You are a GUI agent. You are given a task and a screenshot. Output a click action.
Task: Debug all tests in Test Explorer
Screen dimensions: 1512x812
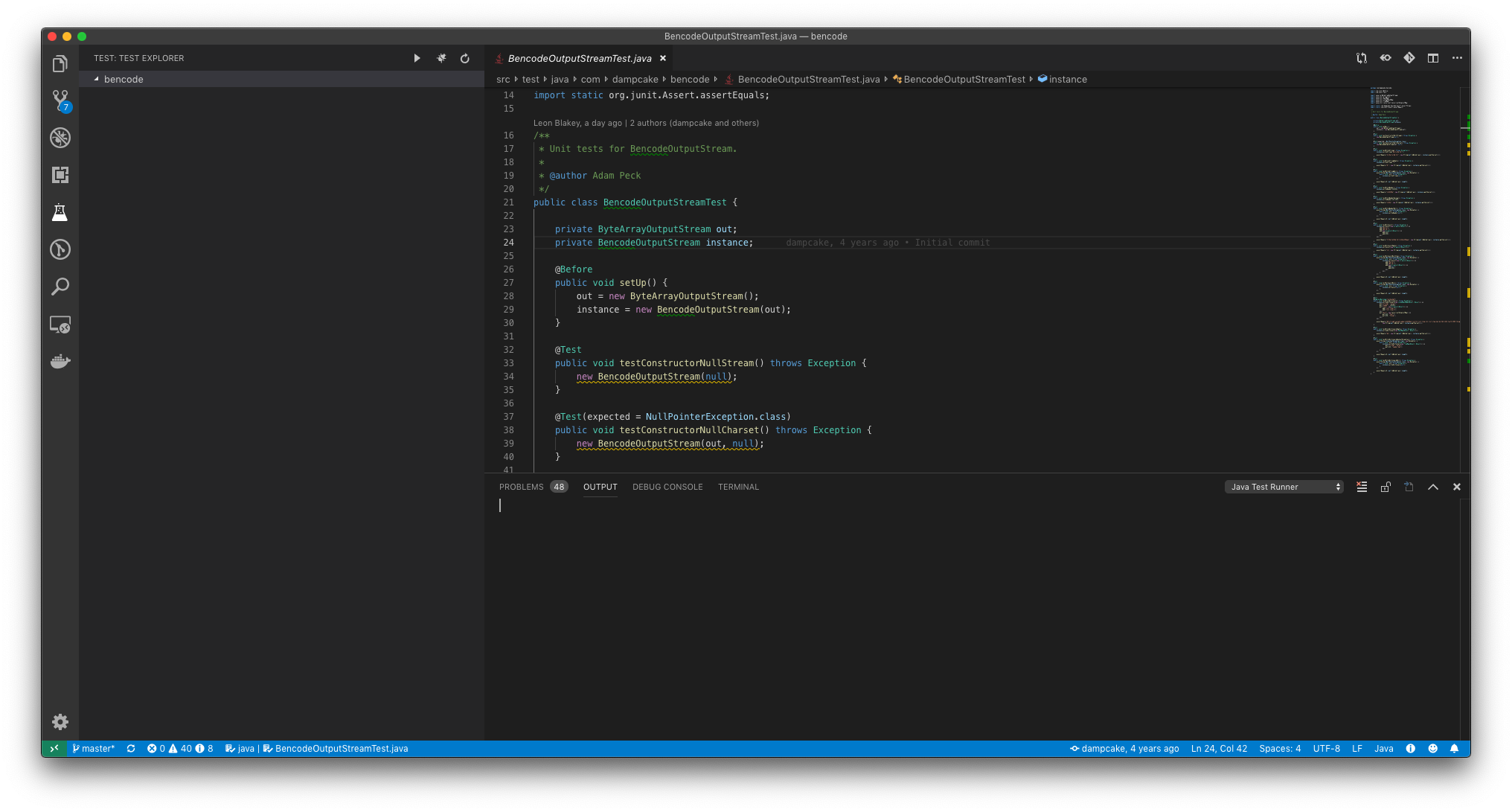pos(441,58)
